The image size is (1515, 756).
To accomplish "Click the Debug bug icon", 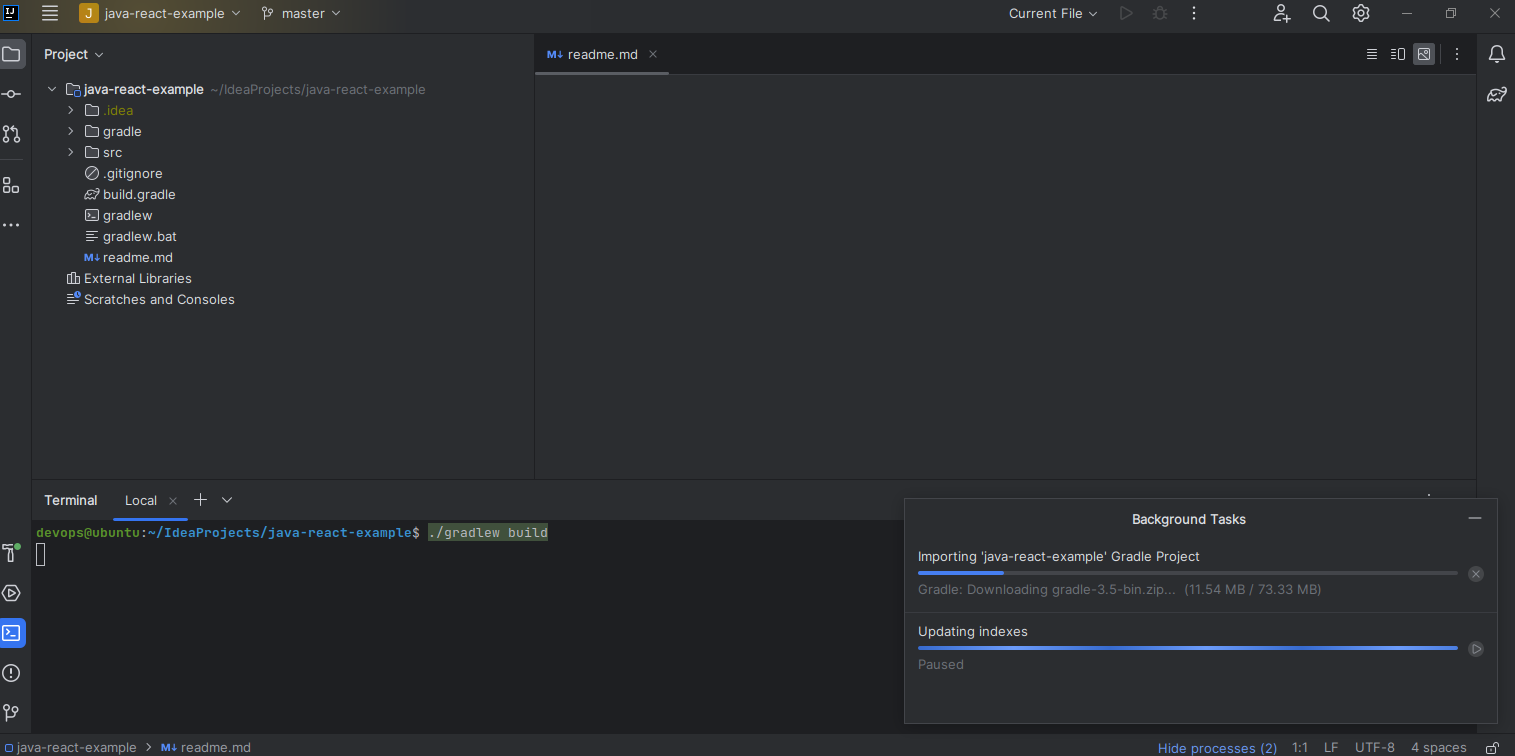I will tap(1159, 13).
